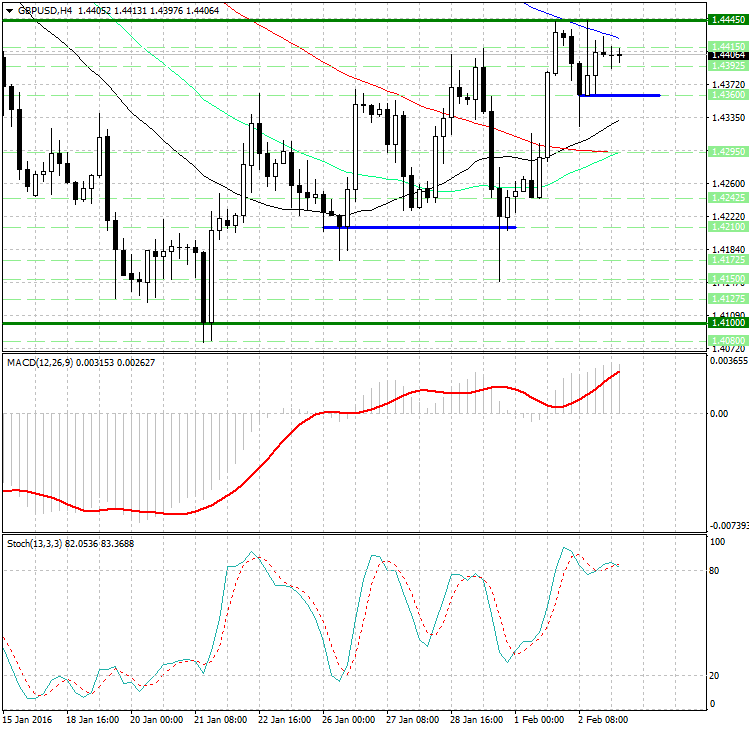Click the 1.40800 level price label

pos(728,340)
